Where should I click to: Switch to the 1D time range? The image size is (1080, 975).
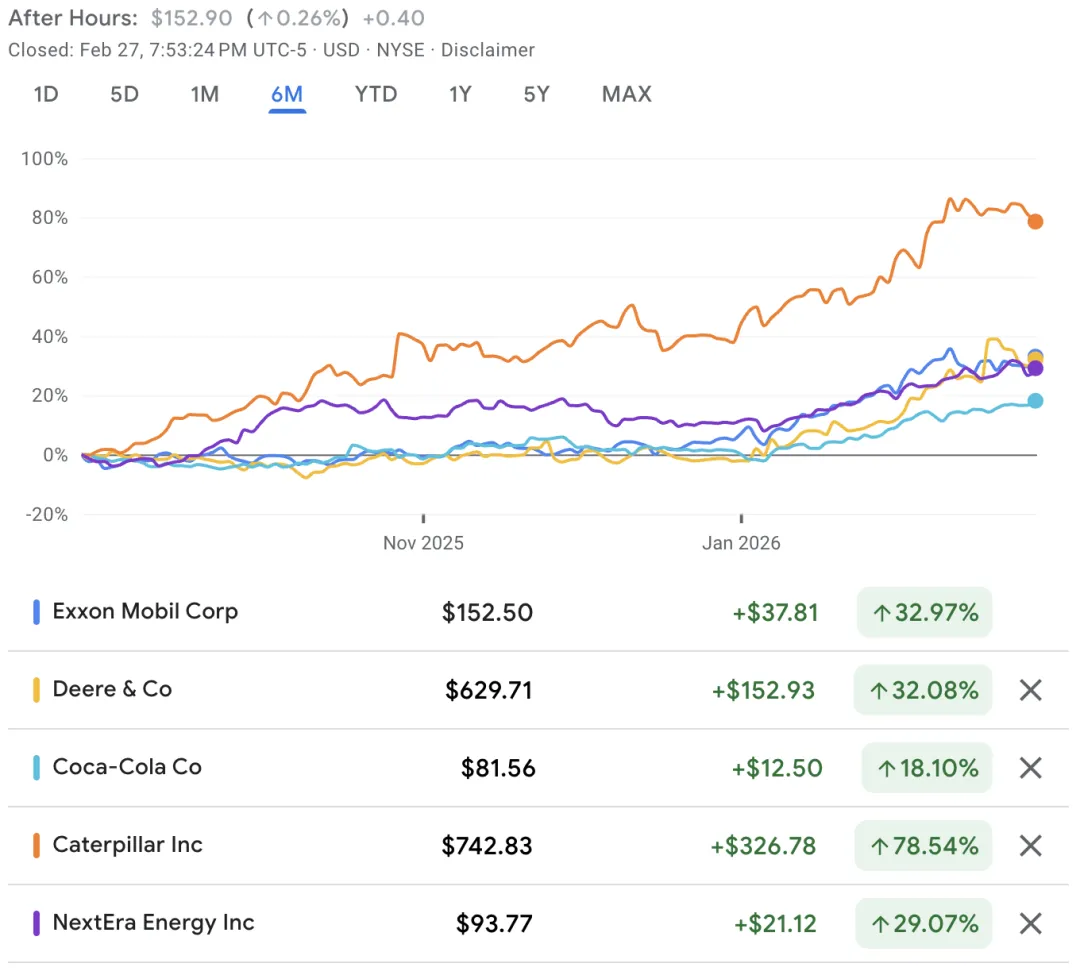click(x=46, y=95)
